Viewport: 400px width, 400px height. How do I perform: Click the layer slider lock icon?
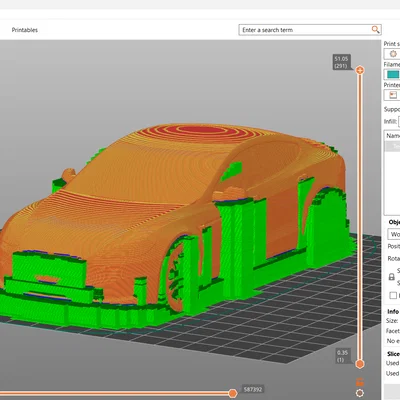click(360, 382)
